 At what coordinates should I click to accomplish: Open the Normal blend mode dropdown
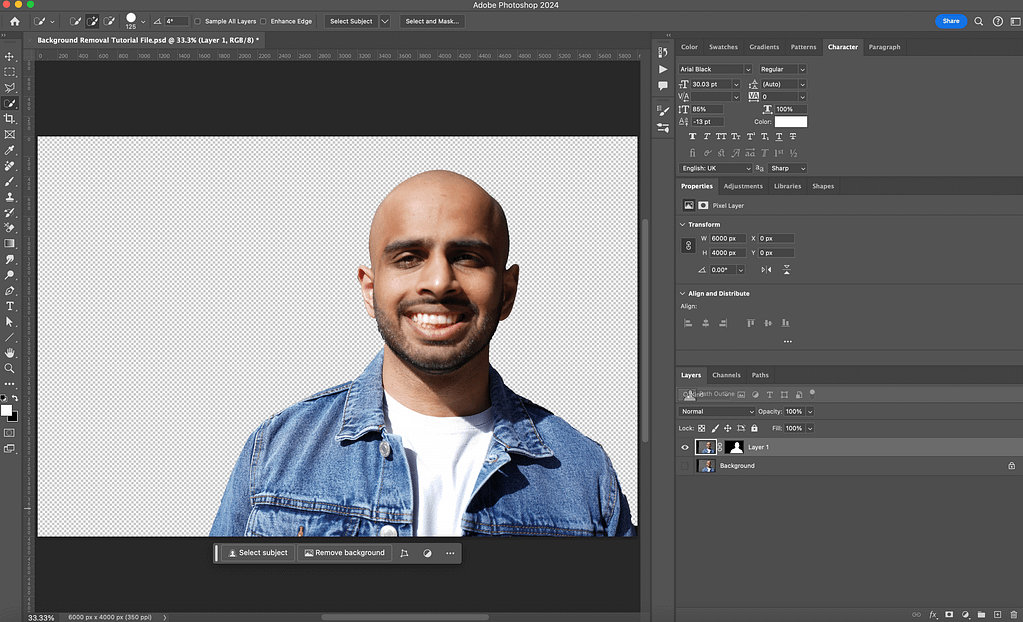pyautogui.click(x=717, y=411)
